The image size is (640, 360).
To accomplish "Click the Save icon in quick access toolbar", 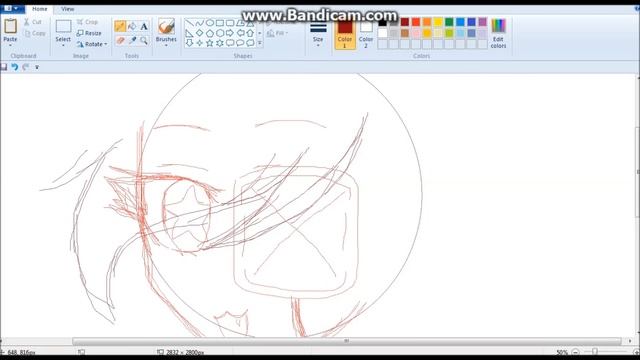I will [4, 67].
